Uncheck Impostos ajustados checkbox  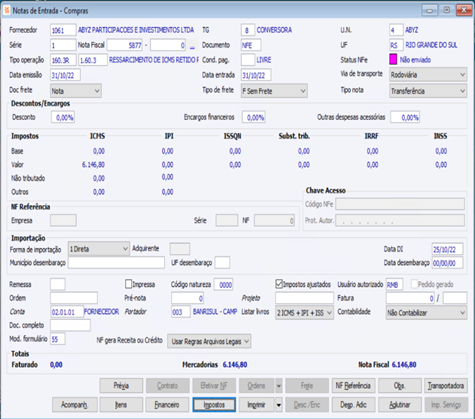coord(279,284)
